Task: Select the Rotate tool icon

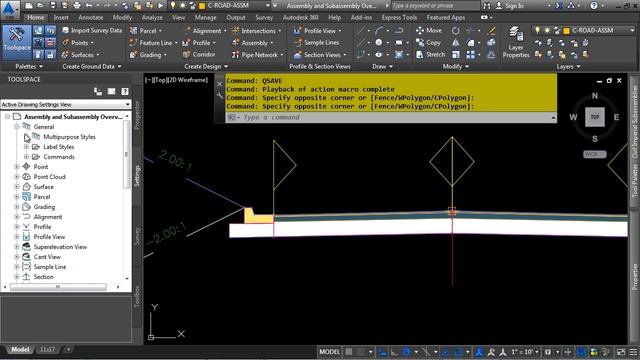Action: [456, 31]
